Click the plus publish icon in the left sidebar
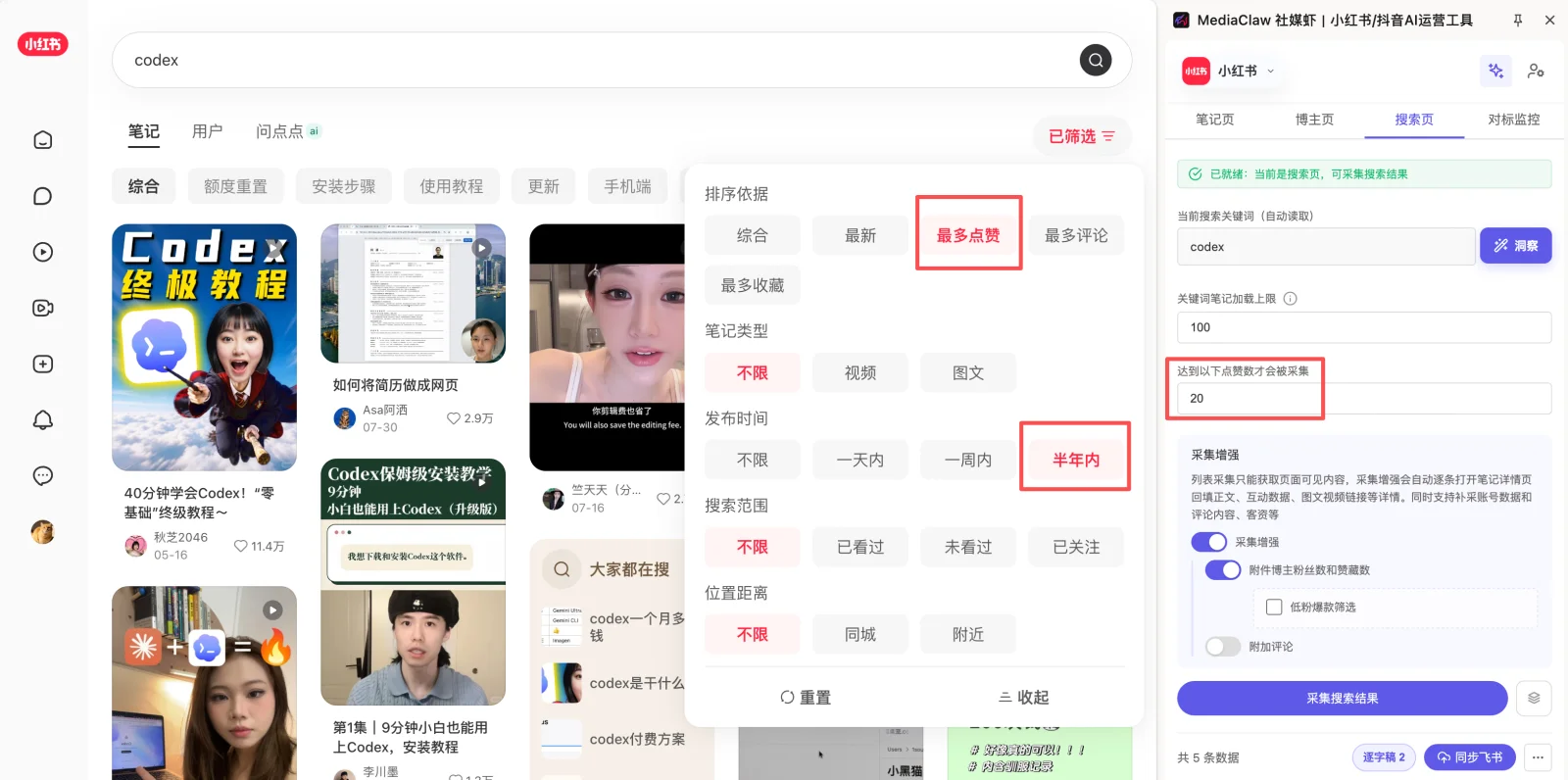 point(43,364)
